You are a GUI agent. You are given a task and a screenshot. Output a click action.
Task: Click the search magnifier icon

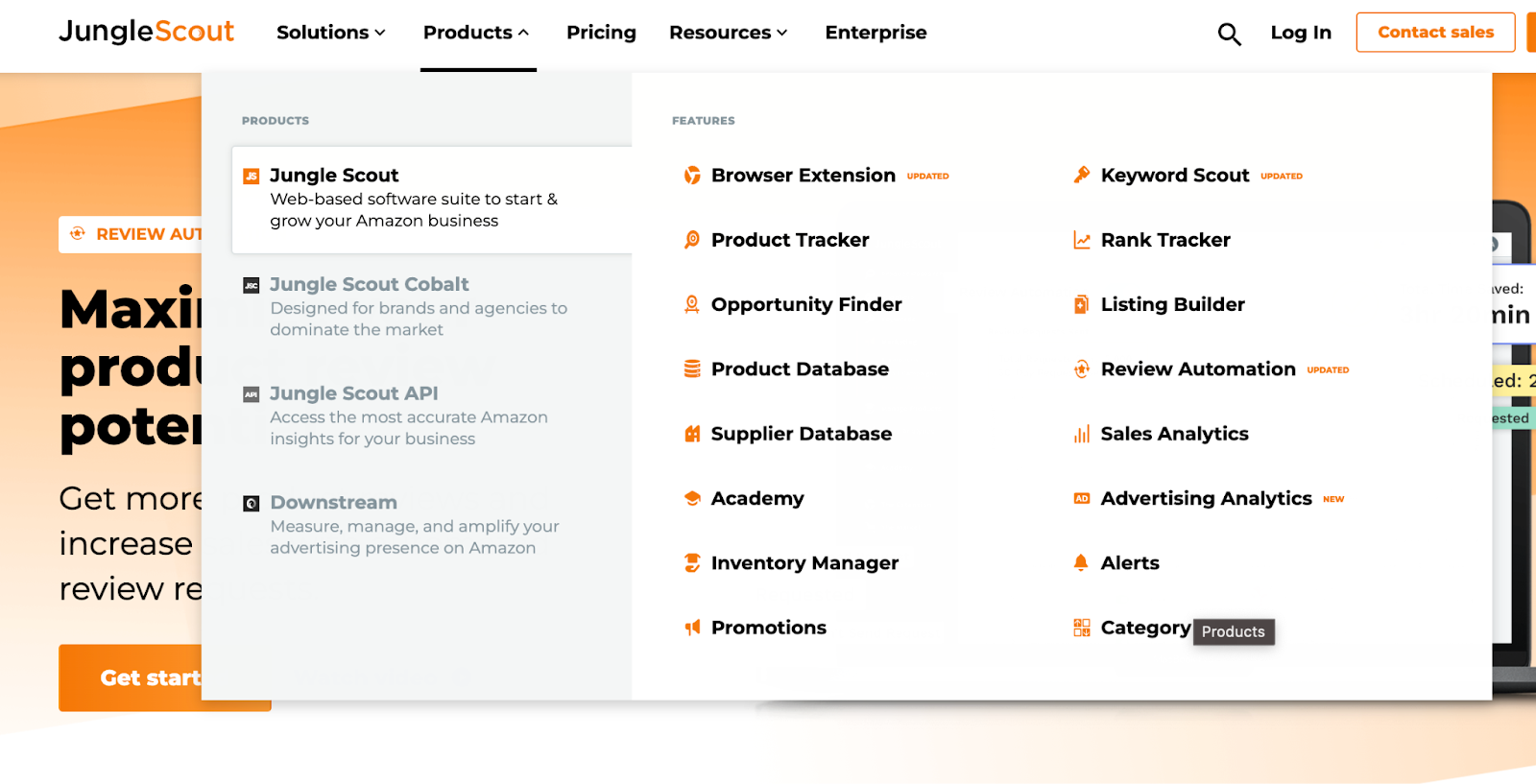[x=1229, y=35]
